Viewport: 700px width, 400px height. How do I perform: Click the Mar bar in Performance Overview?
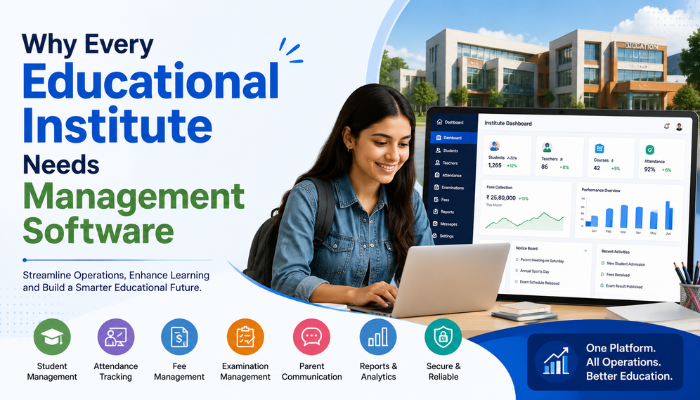(x=624, y=217)
